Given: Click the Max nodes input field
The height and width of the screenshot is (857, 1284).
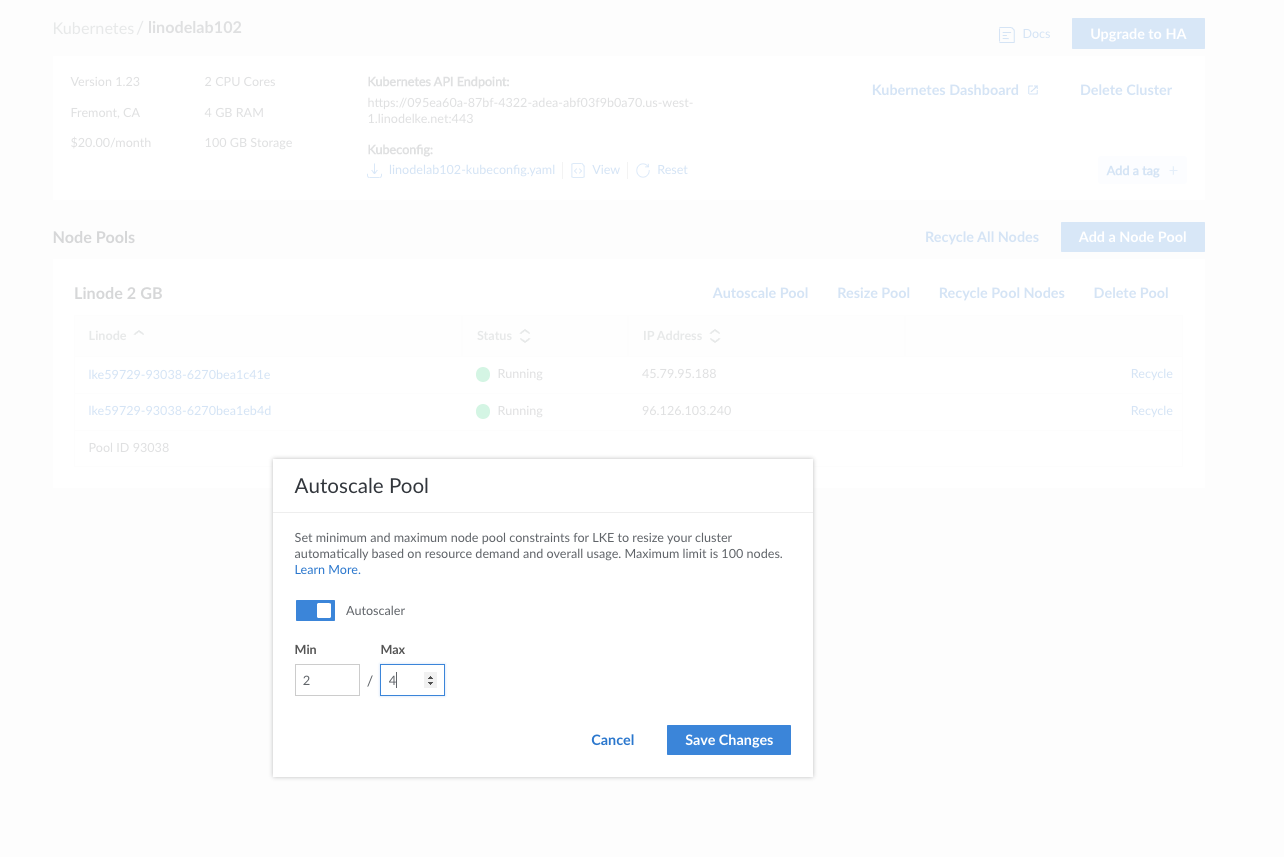Looking at the screenshot, I should (405, 680).
